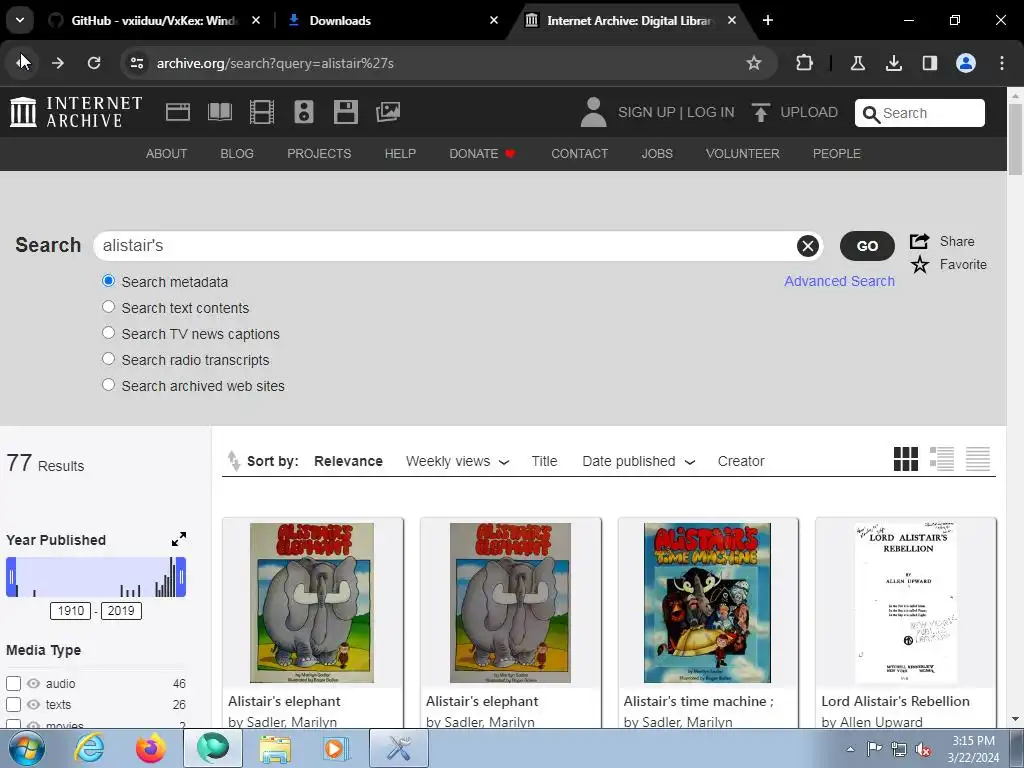Open the Internet Archive home logo
1024x768 pixels.
coord(76,112)
